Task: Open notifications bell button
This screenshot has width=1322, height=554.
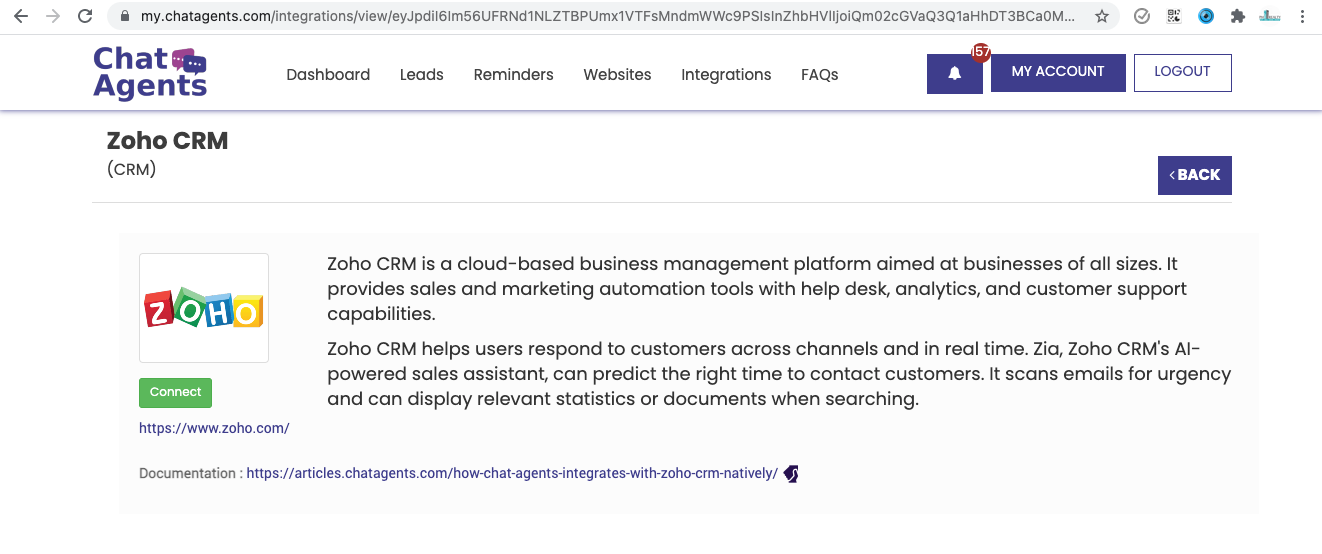Action: (x=955, y=74)
